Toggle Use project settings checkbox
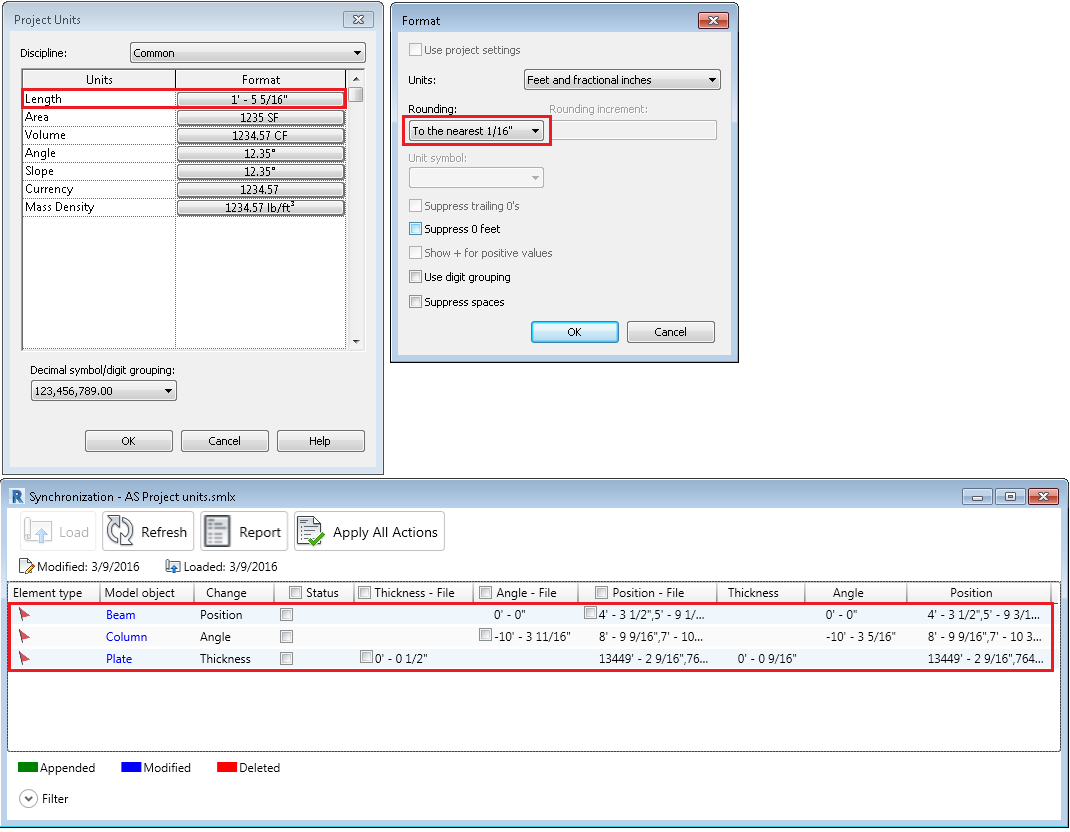Screen dimensions: 1070x832 (415, 50)
